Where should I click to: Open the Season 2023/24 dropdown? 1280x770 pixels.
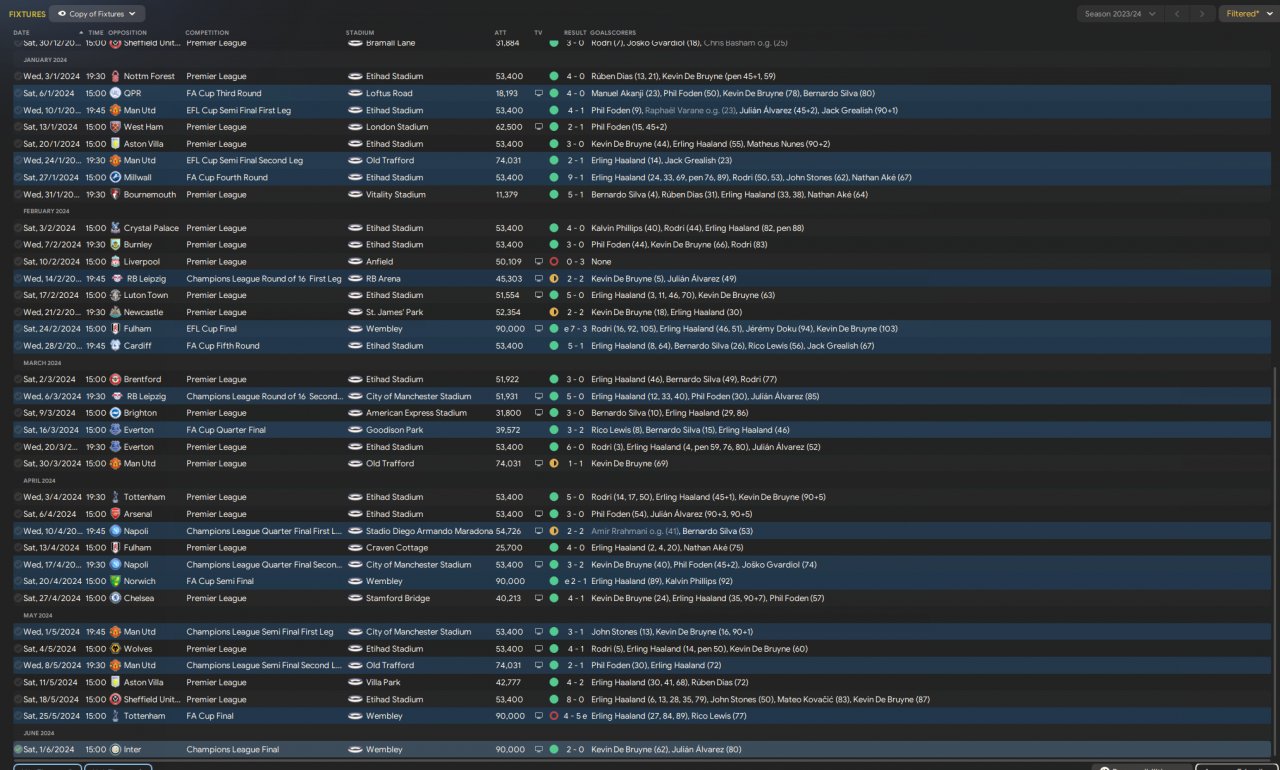[1119, 14]
